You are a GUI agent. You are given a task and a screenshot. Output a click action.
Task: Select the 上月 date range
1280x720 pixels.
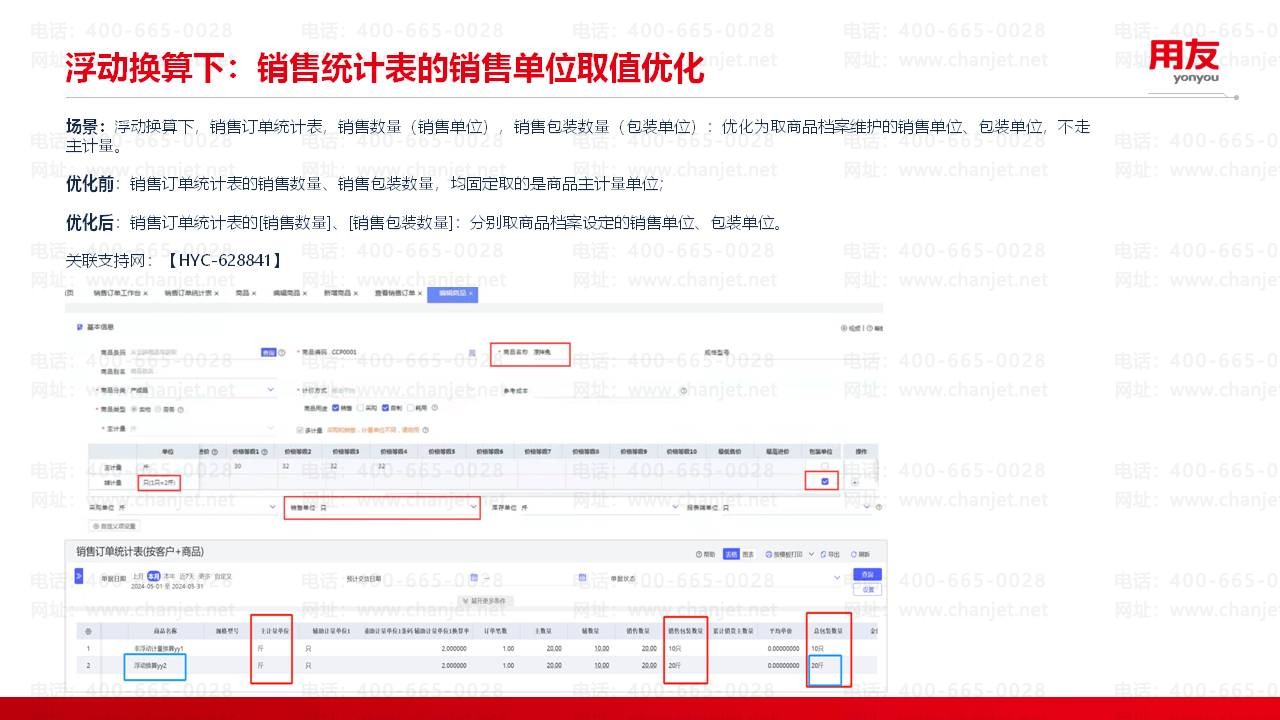point(138,576)
